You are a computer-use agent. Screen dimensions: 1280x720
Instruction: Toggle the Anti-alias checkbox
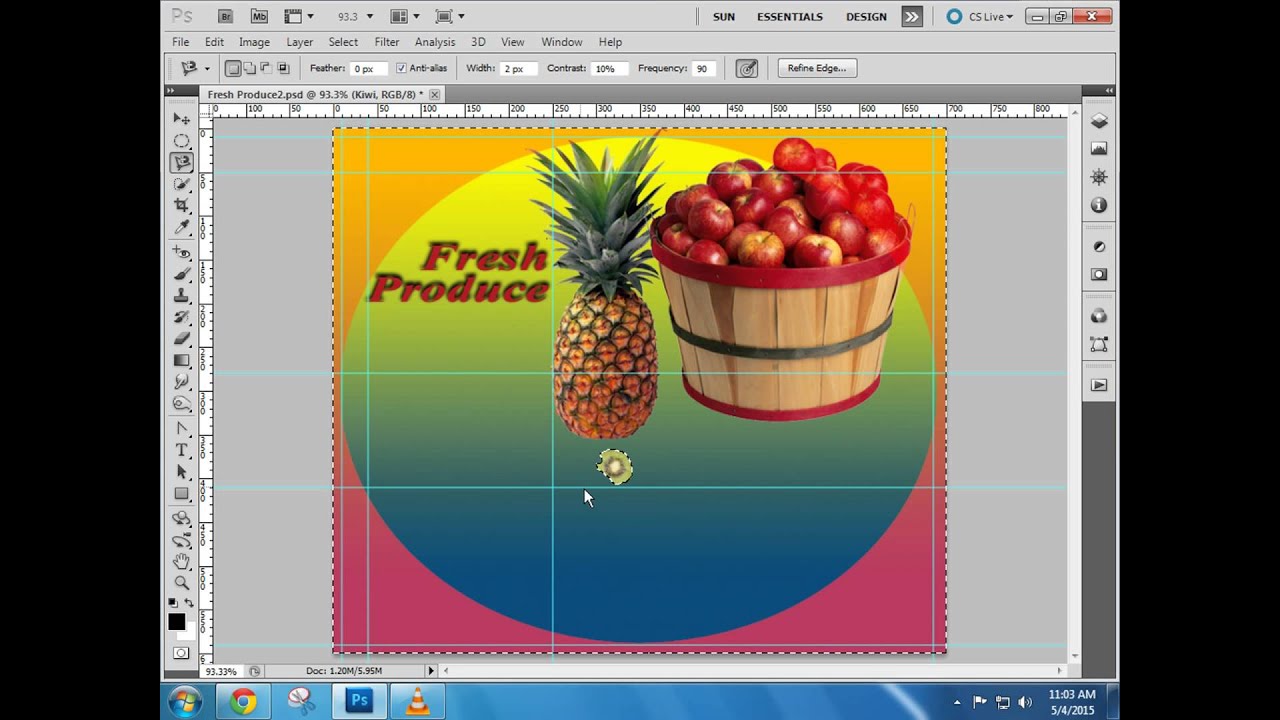click(401, 68)
